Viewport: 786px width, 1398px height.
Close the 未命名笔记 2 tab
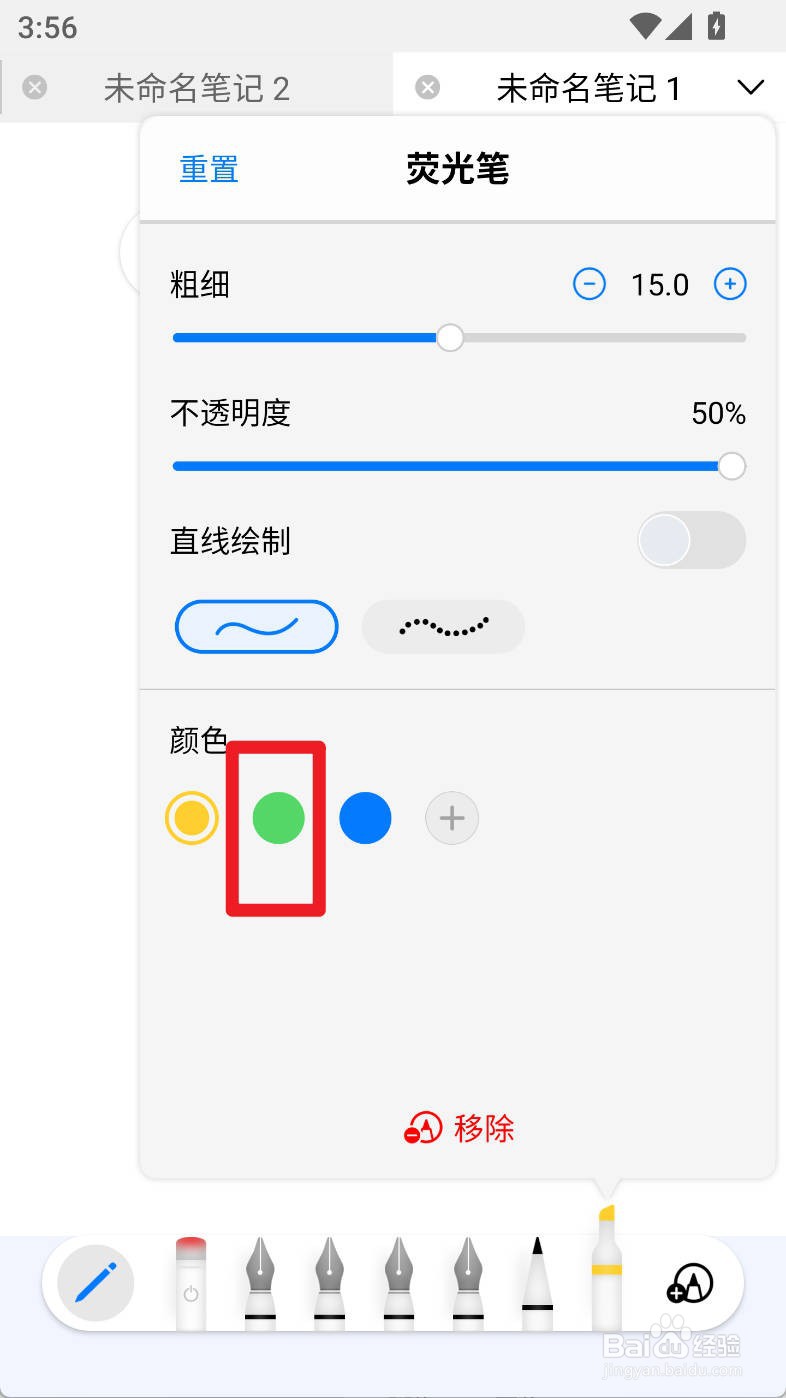[34, 88]
